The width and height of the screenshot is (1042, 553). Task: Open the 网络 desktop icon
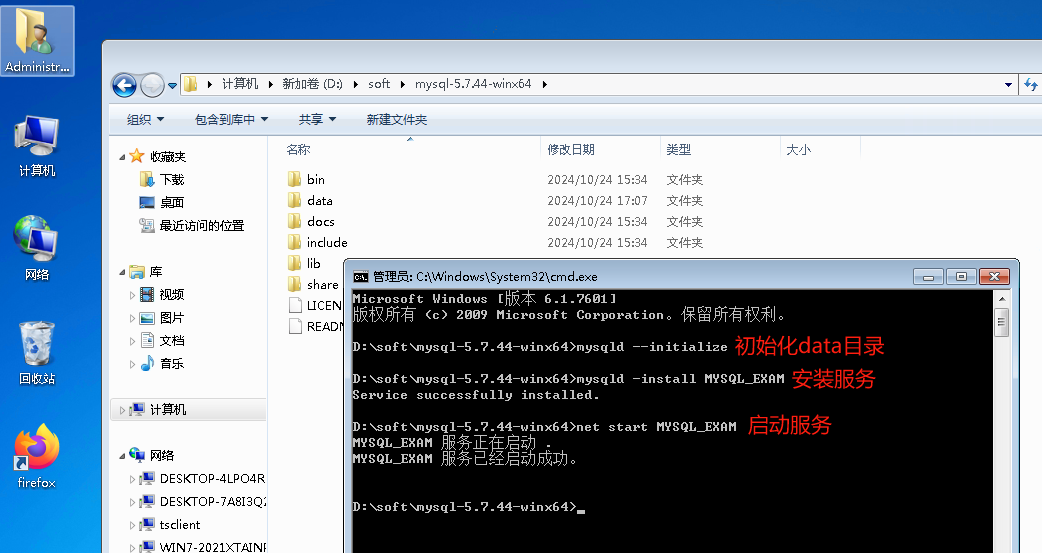[37, 248]
